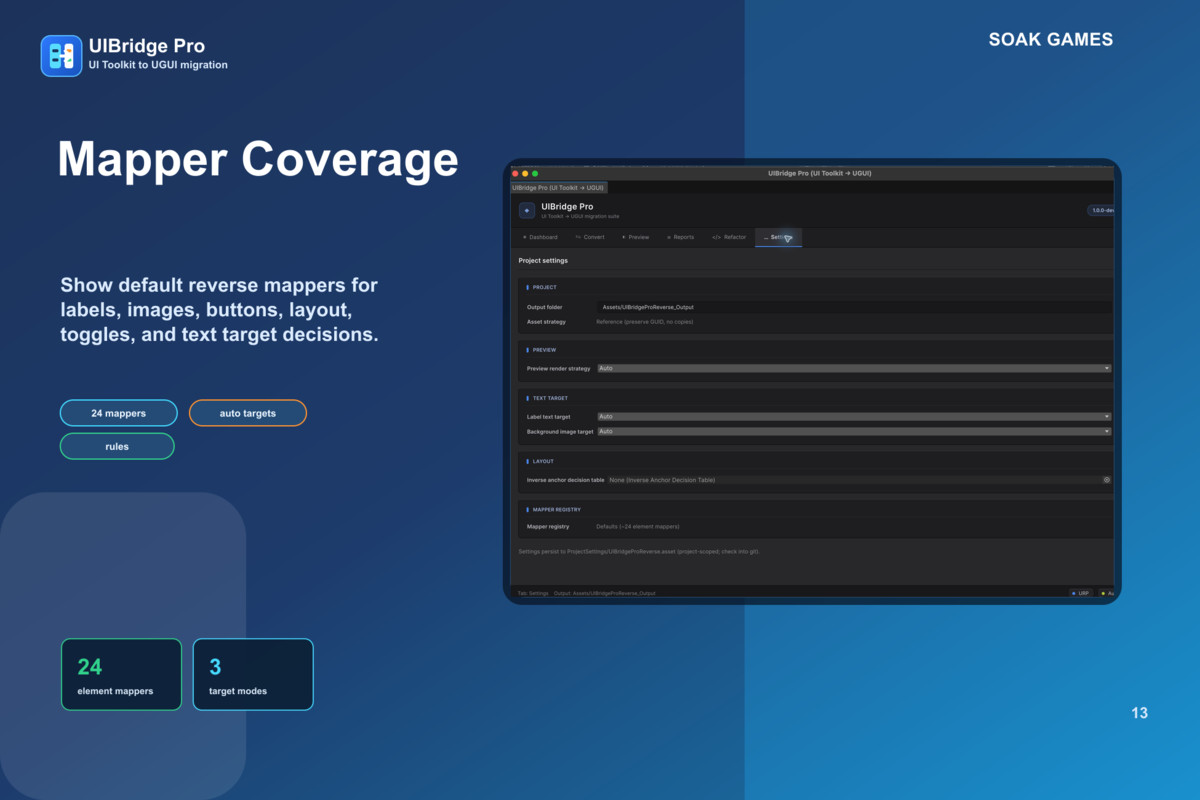Click the 'PREVIEW' section header
Image resolution: width=1200 pixels, height=800 pixels.
(x=544, y=350)
